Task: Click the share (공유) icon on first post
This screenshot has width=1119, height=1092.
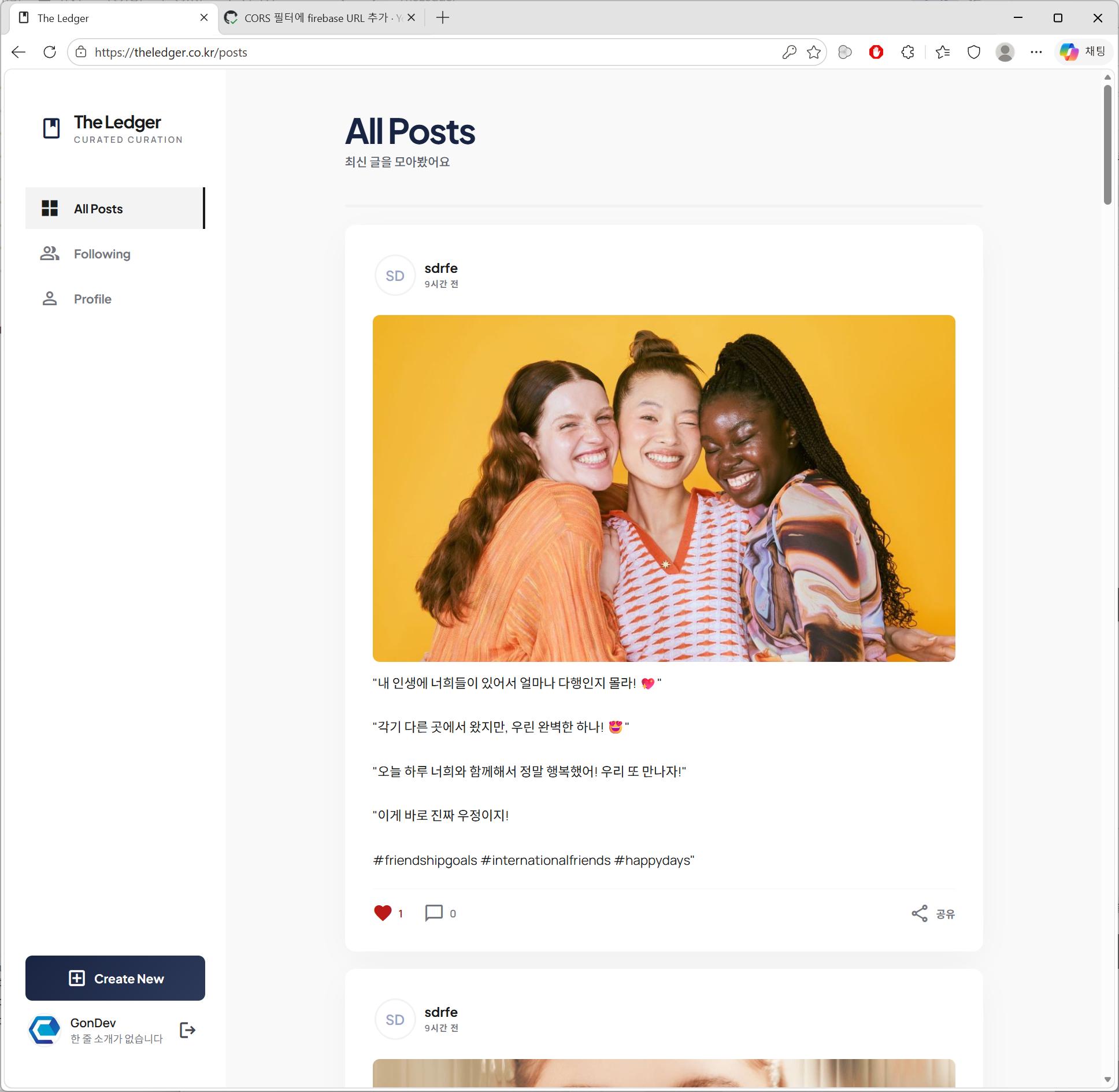Action: 919,913
